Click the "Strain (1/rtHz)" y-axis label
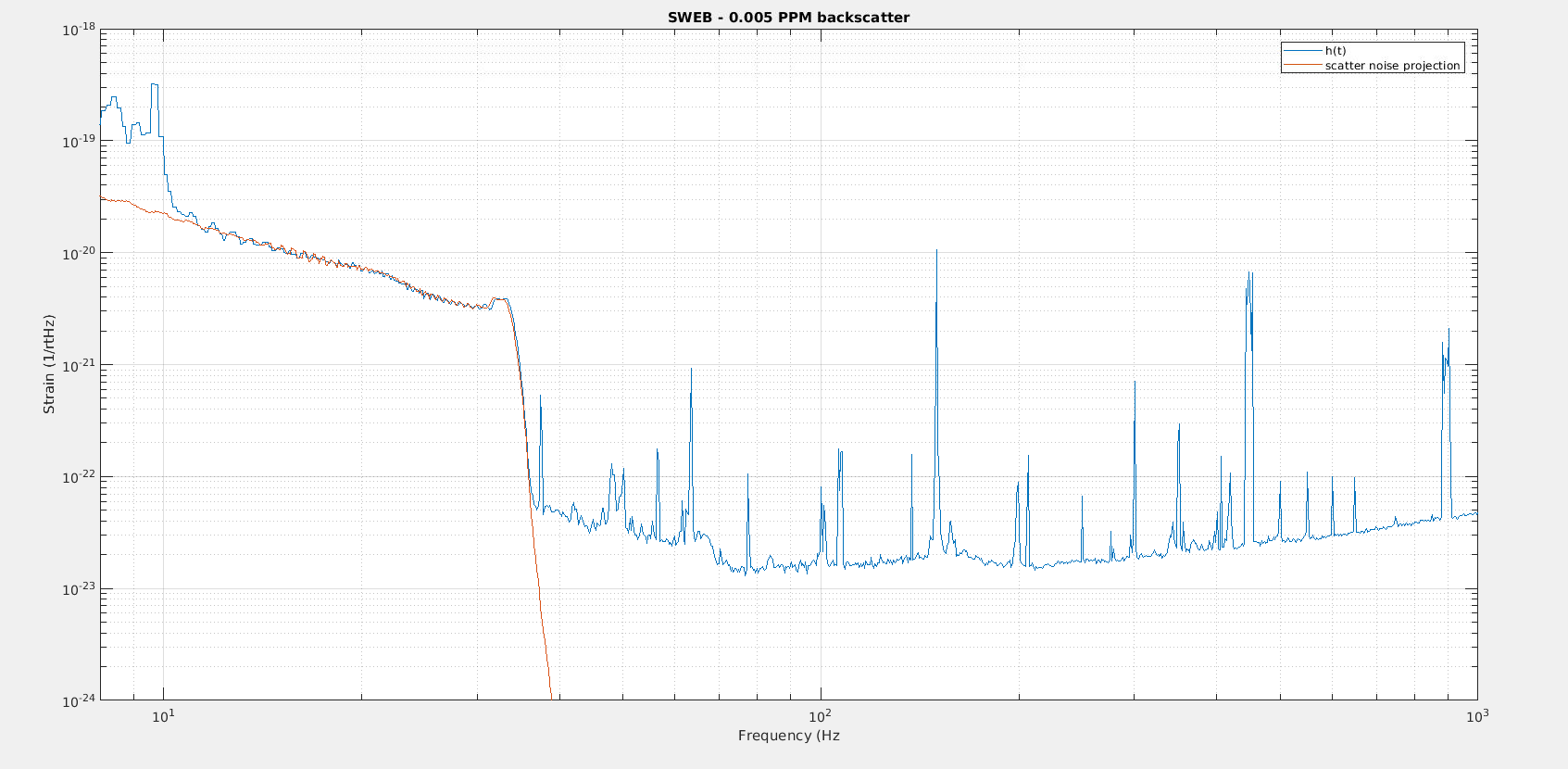Screen dimensions: 1568x769 click(x=49, y=364)
